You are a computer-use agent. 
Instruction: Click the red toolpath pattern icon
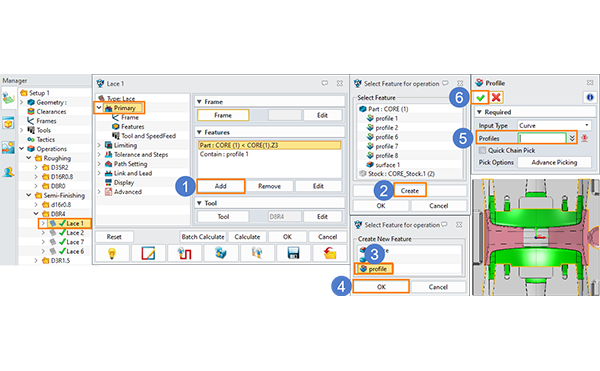click(184, 253)
